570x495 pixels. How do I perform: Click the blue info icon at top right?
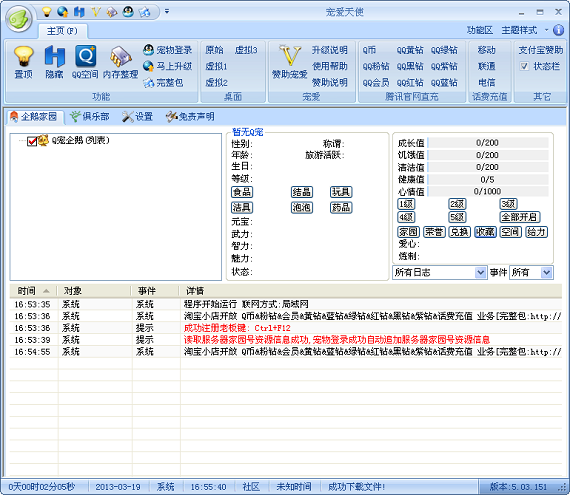[558, 30]
